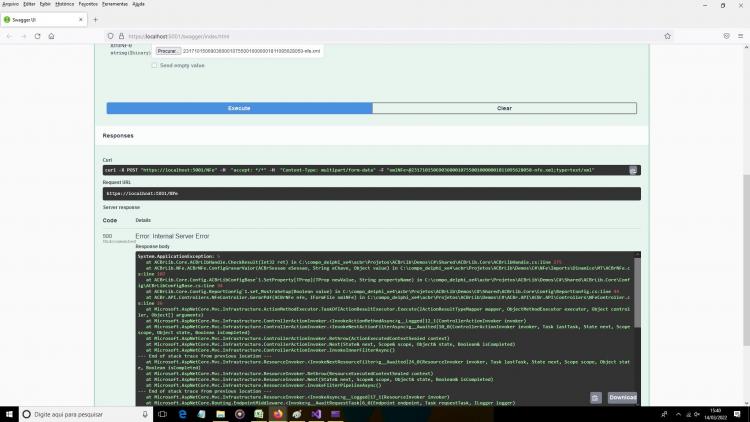Go to the browser home page
The height and width of the screenshot is (422, 750).
[51, 36]
